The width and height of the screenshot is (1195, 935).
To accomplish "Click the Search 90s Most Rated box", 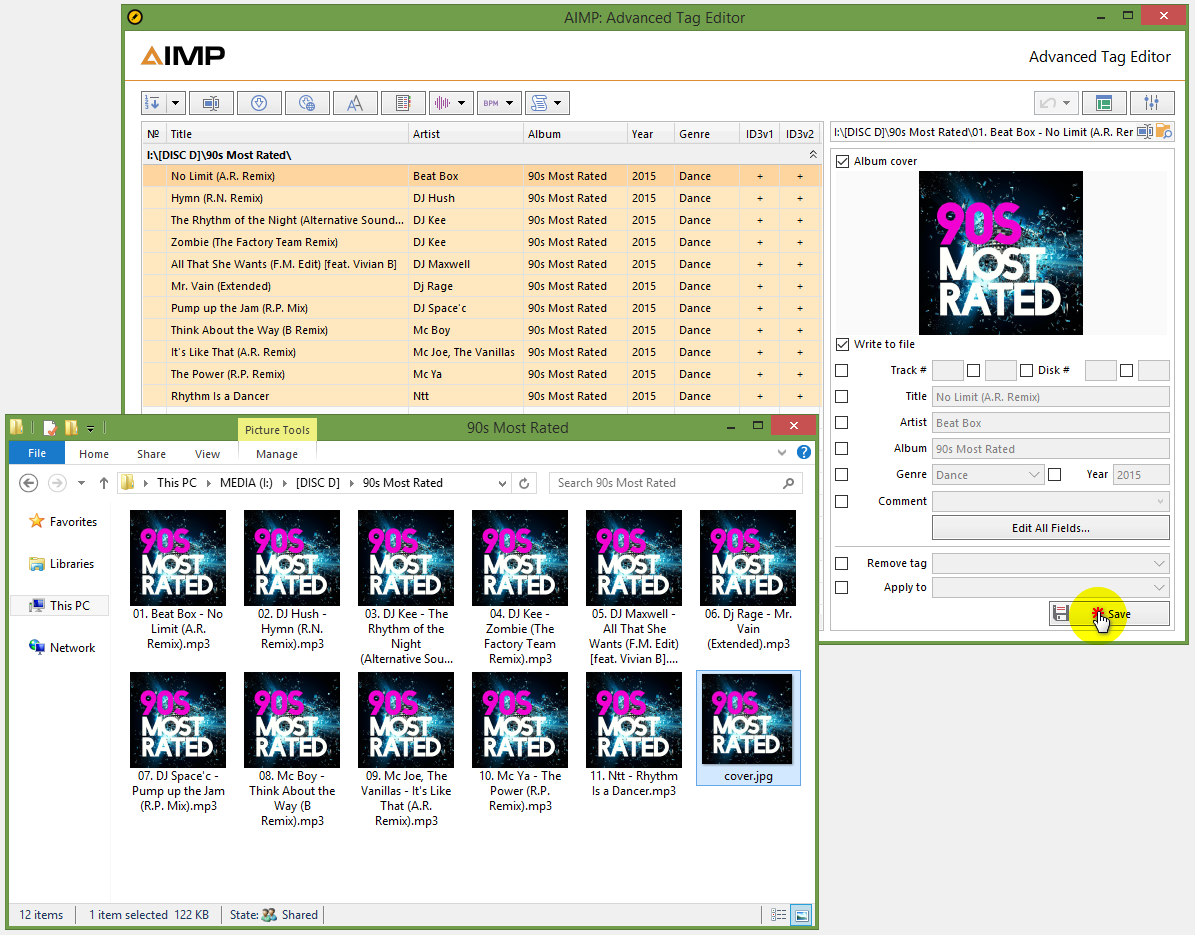I will coord(675,483).
